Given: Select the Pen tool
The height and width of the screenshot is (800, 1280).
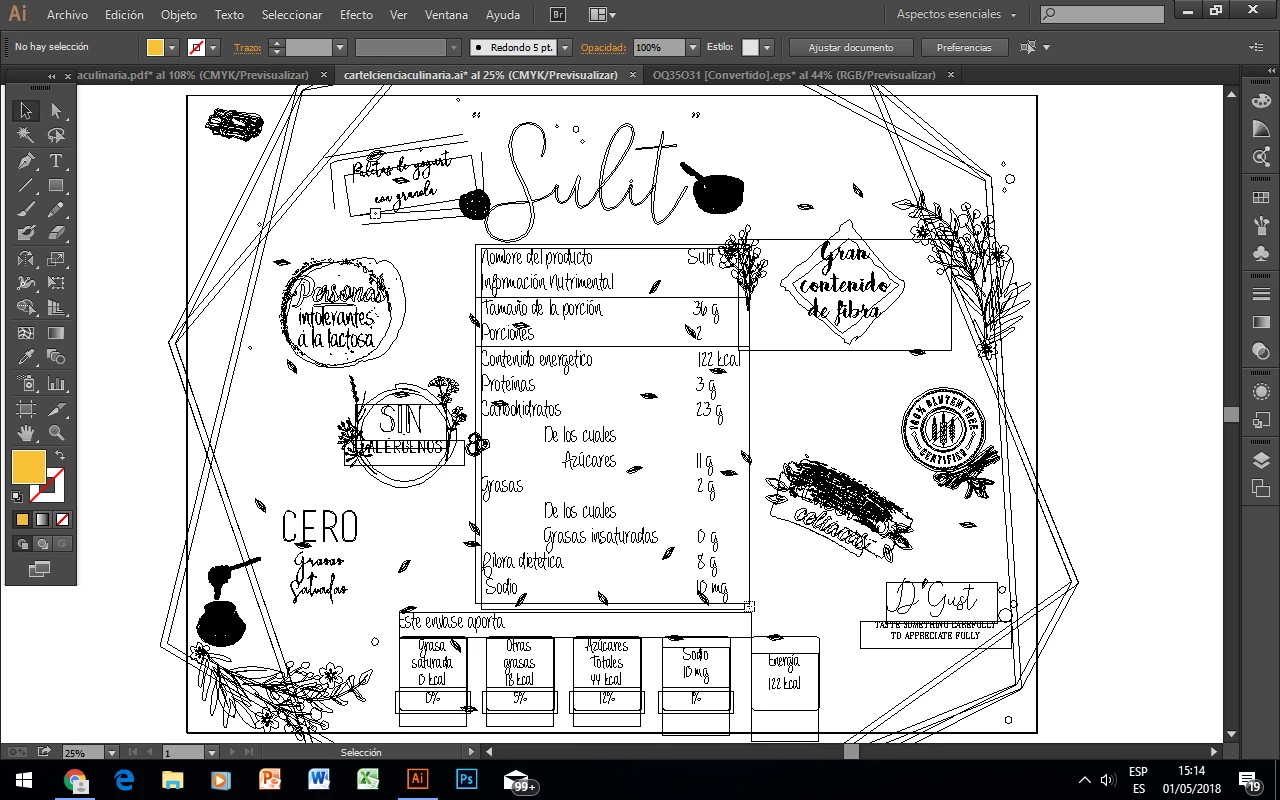Looking at the screenshot, I should point(26,161).
